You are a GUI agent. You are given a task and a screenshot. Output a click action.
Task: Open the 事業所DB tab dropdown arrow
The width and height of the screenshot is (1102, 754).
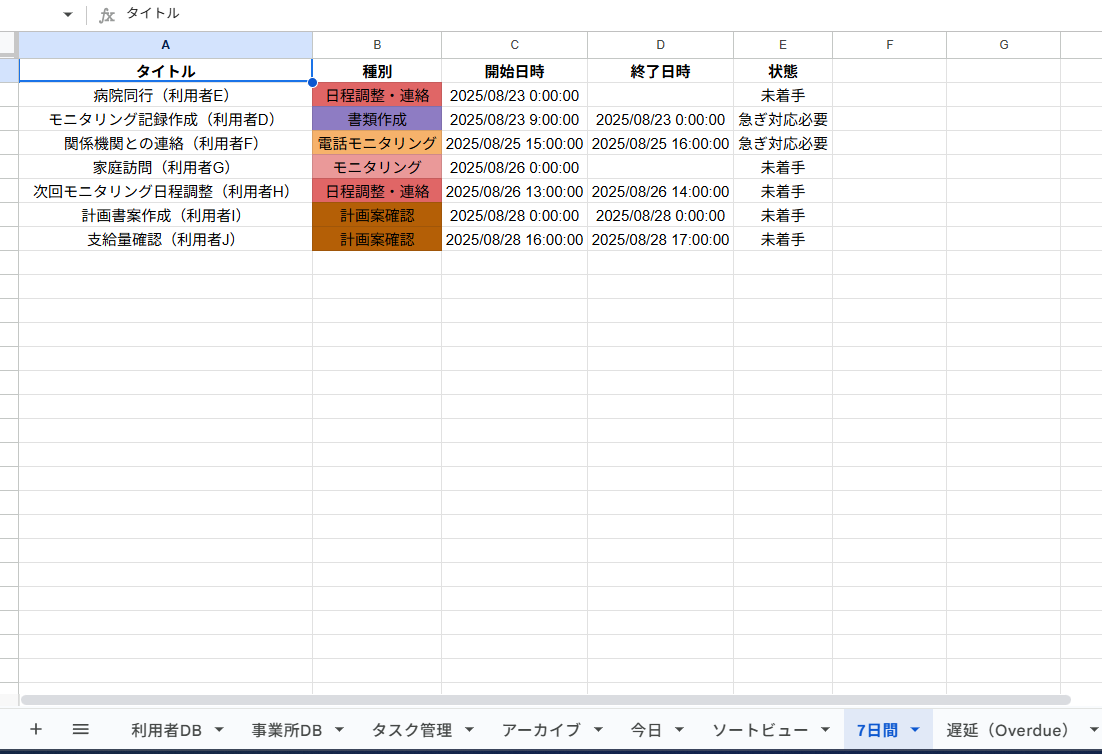pos(339,729)
